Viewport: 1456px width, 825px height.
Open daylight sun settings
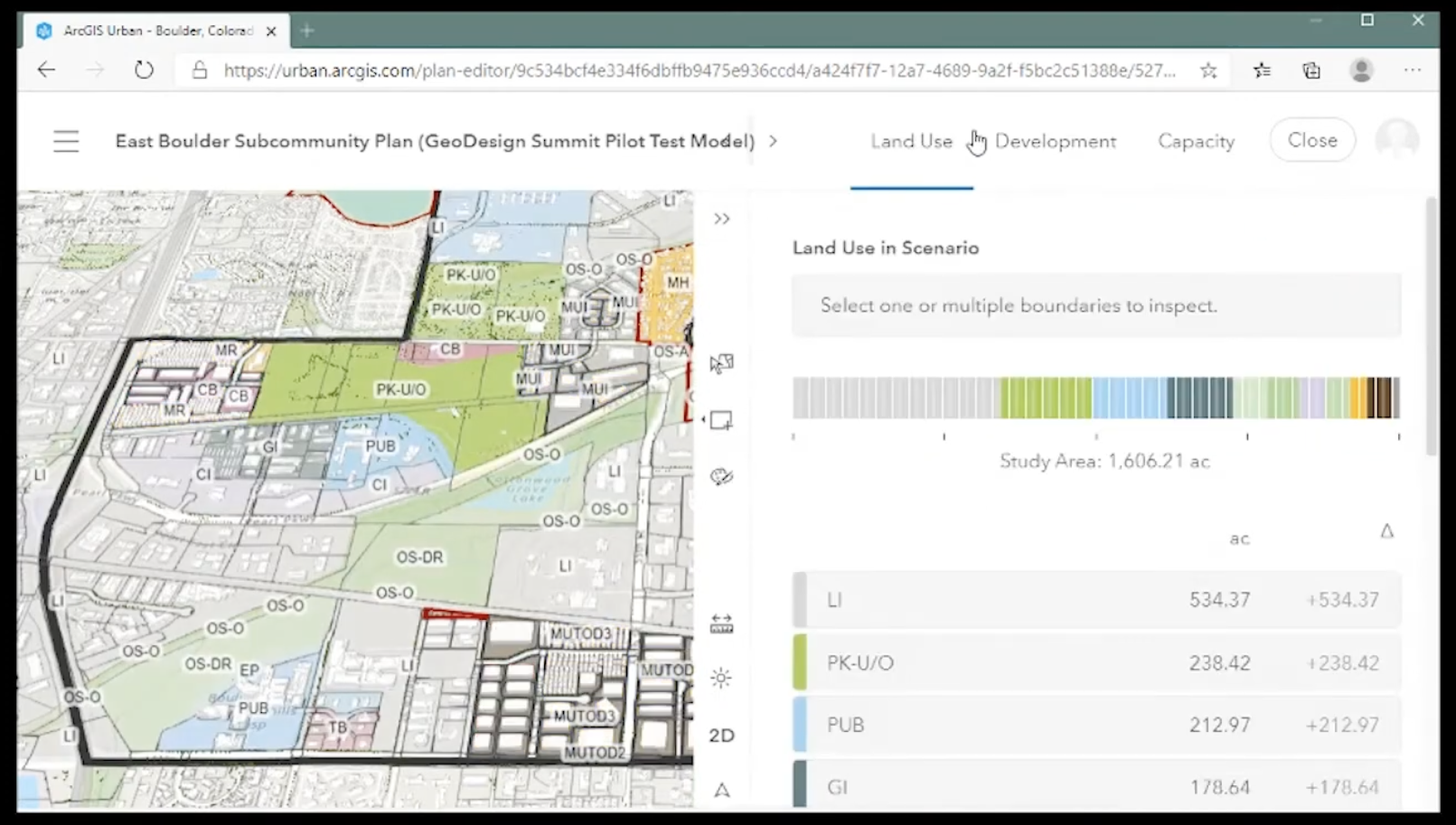(721, 678)
